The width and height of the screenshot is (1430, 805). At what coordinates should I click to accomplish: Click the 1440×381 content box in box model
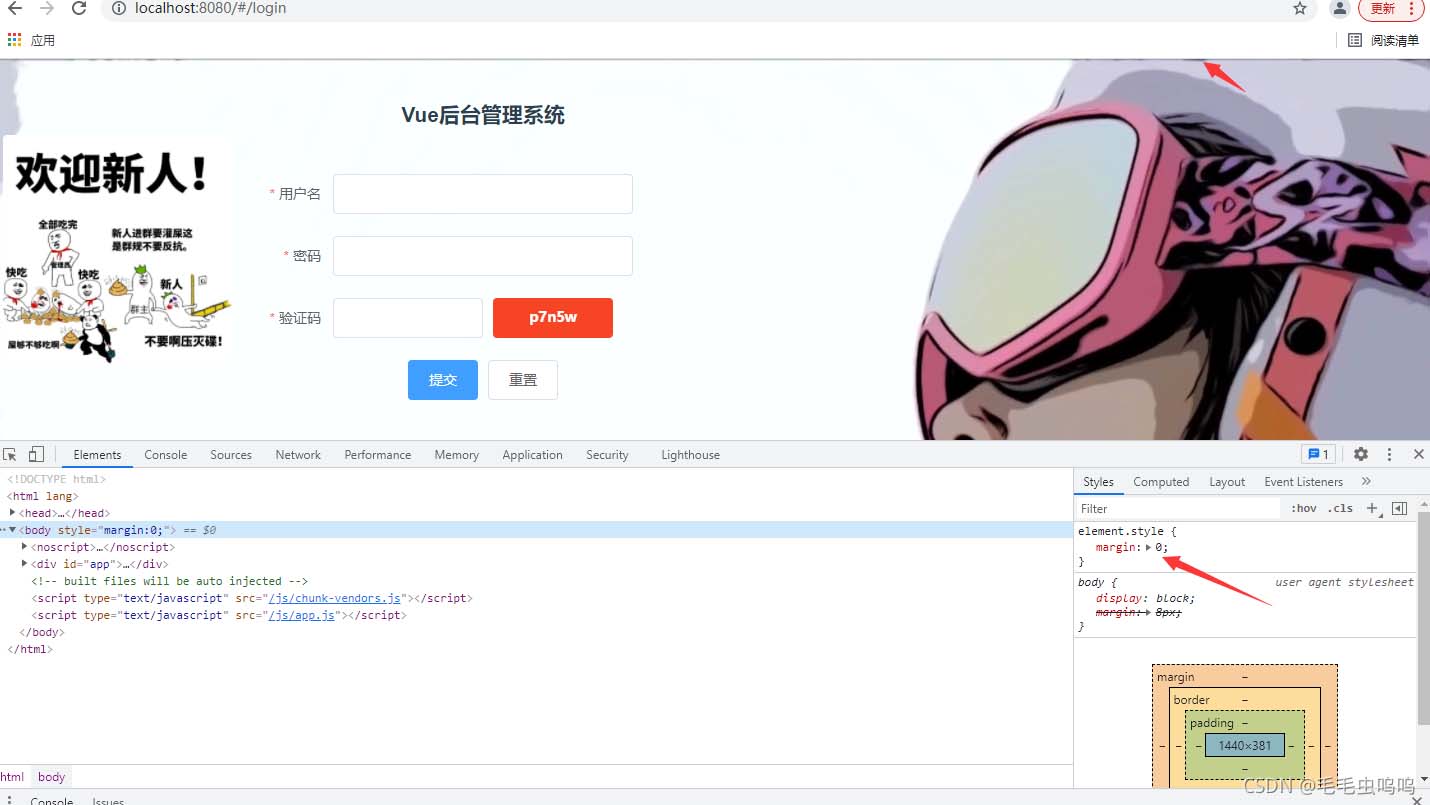point(1244,745)
